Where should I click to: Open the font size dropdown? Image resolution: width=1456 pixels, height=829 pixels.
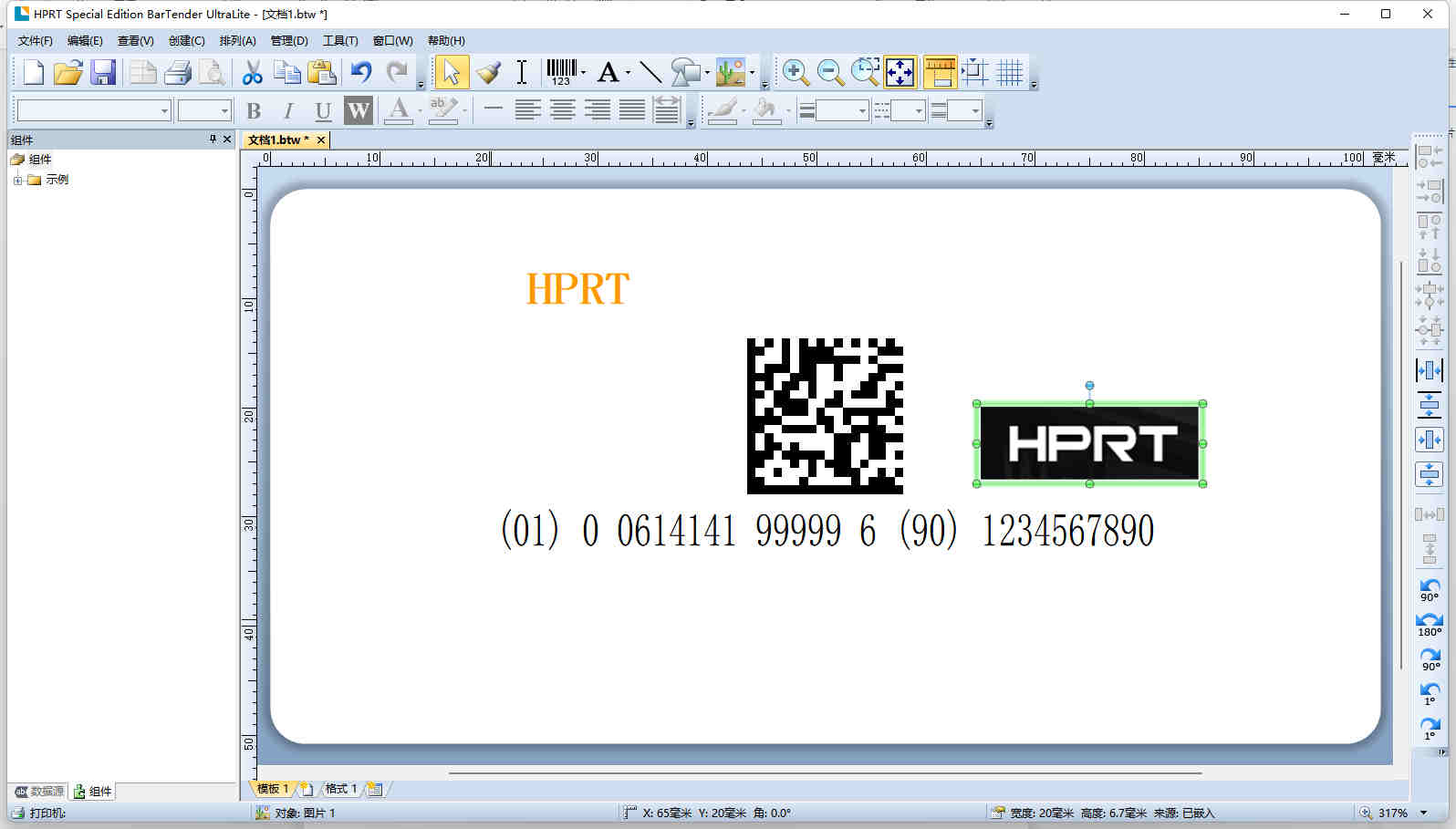(224, 110)
